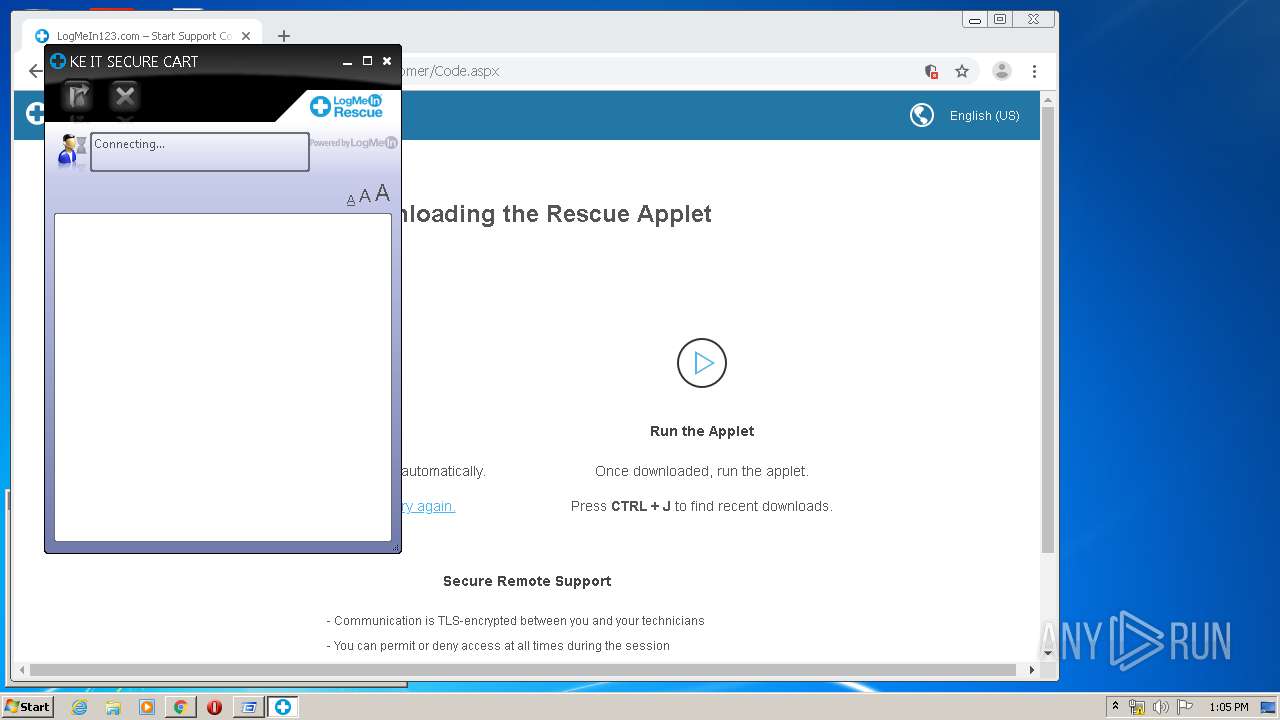Maximize the KE IT SECURE CART window

tap(367, 61)
